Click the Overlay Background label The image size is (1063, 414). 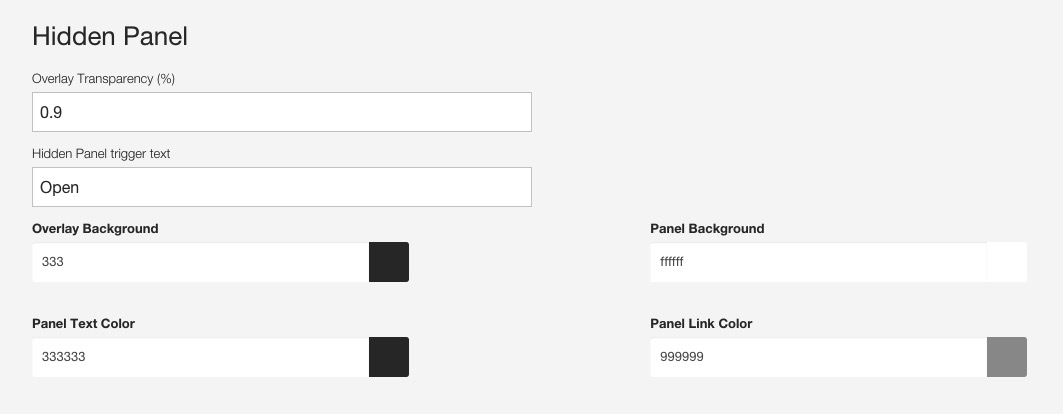95,228
